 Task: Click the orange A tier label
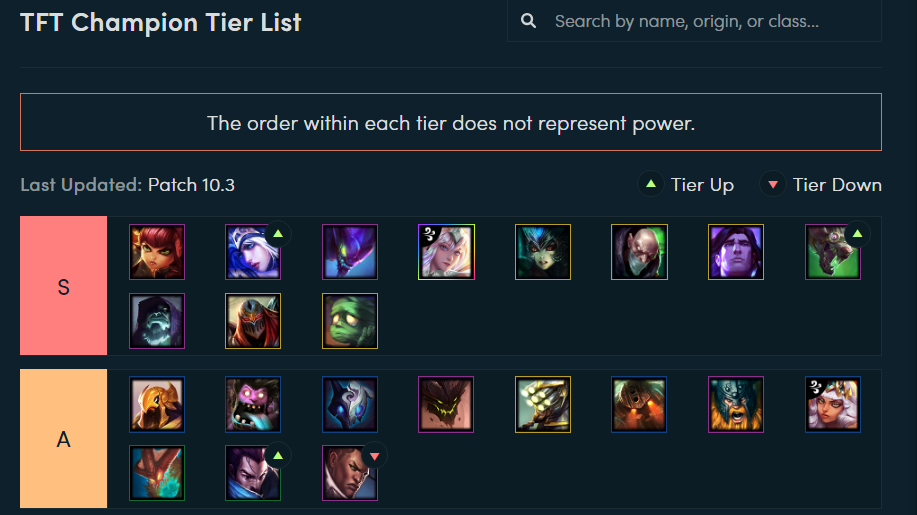coord(63,438)
